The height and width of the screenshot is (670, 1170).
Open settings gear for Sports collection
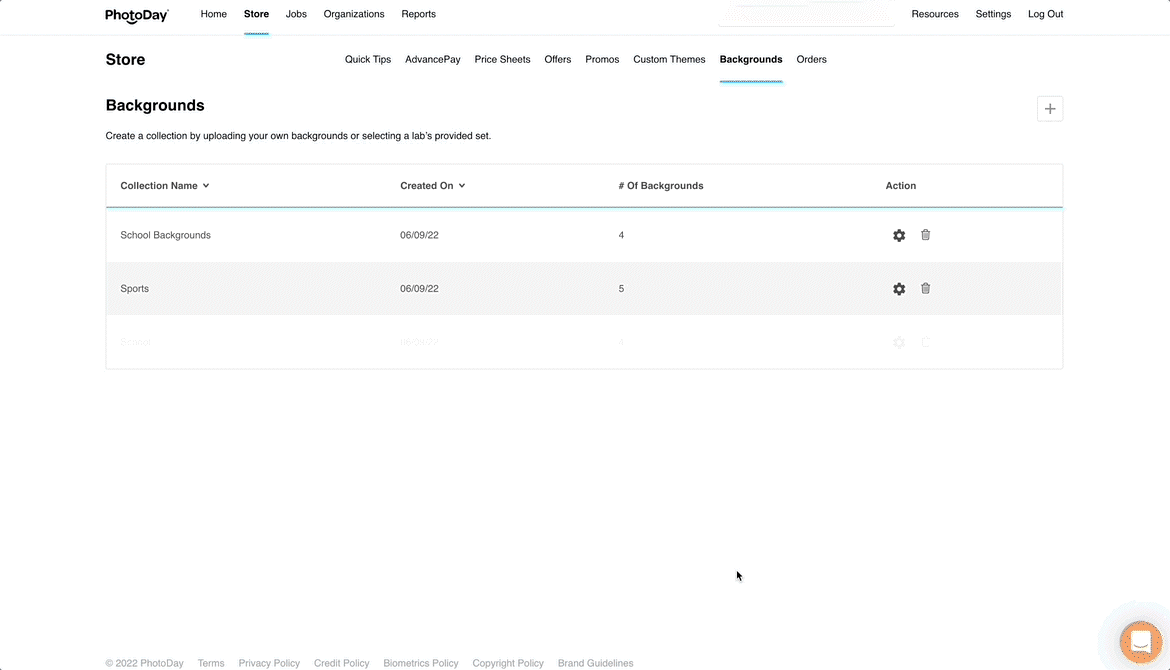pyautogui.click(x=899, y=289)
